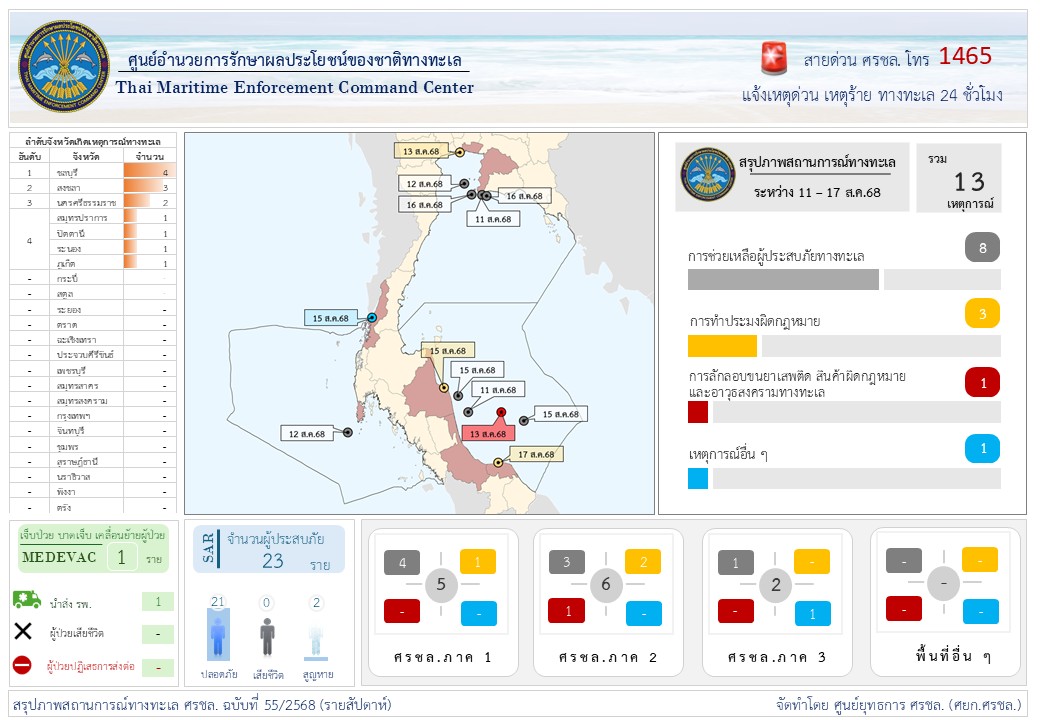
Task: Click the red emergency siren icon
Action: click(x=773, y=58)
